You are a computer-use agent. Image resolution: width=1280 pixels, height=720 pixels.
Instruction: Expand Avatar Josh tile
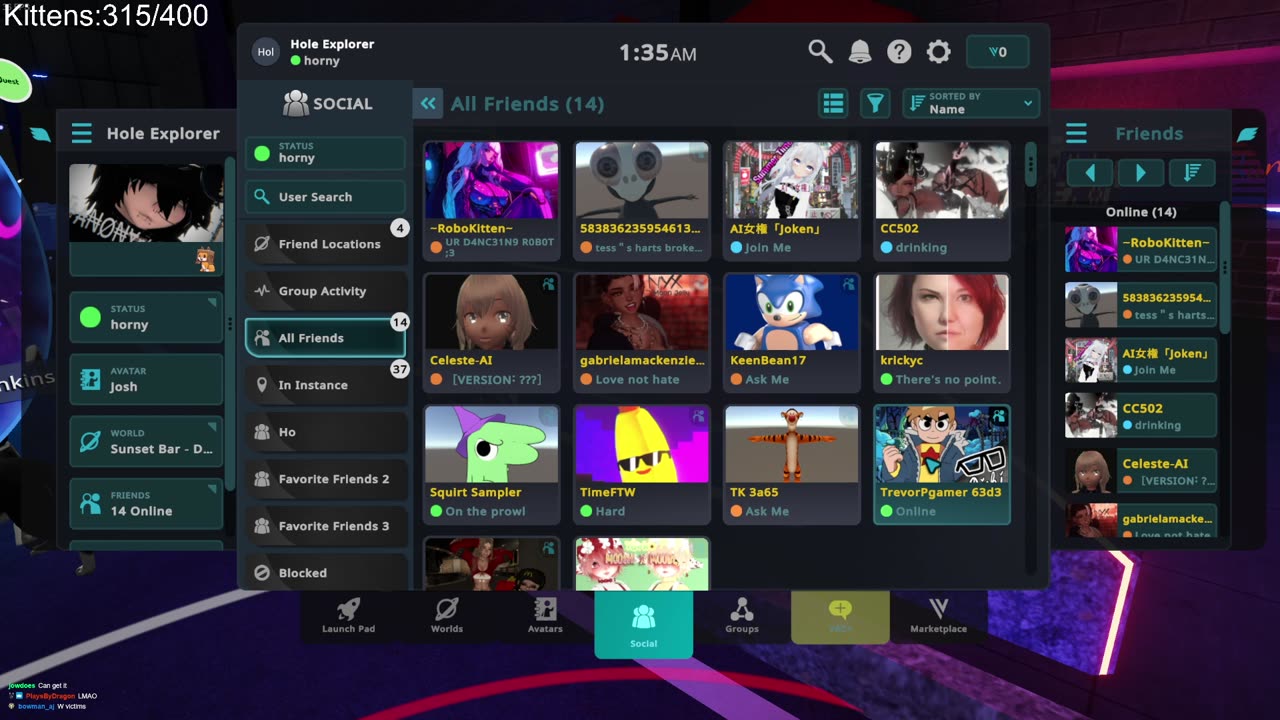pyautogui.click(x=146, y=379)
